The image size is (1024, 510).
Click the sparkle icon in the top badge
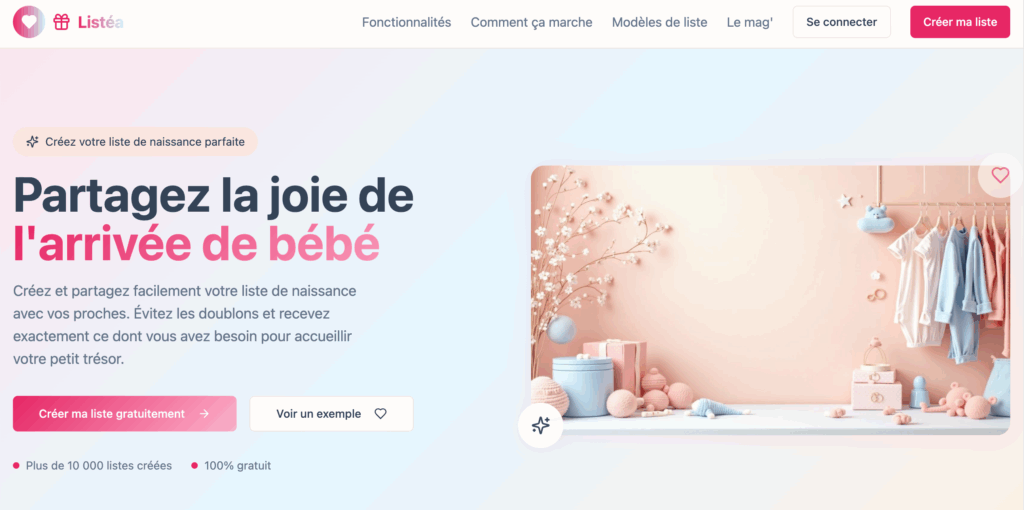click(x=32, y=142)
